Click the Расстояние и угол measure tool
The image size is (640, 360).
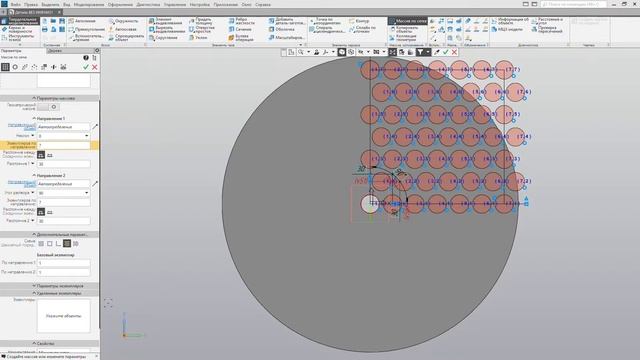pyautogui.click(x=547, y=21)
